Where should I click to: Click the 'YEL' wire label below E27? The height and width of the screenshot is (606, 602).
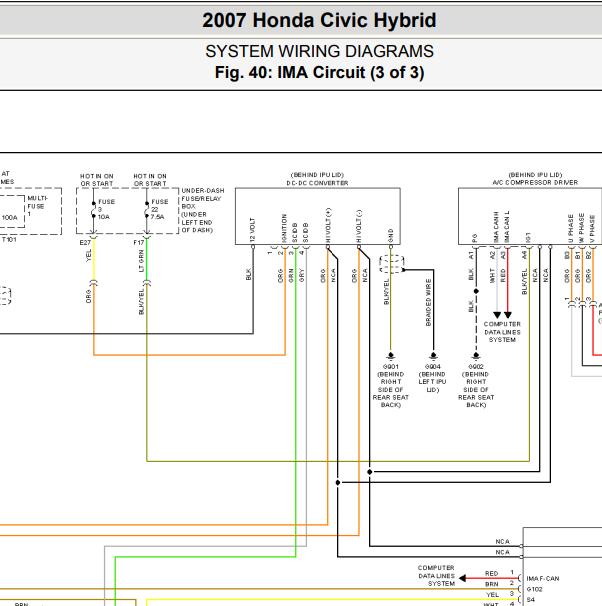click(x=89, y=255)
